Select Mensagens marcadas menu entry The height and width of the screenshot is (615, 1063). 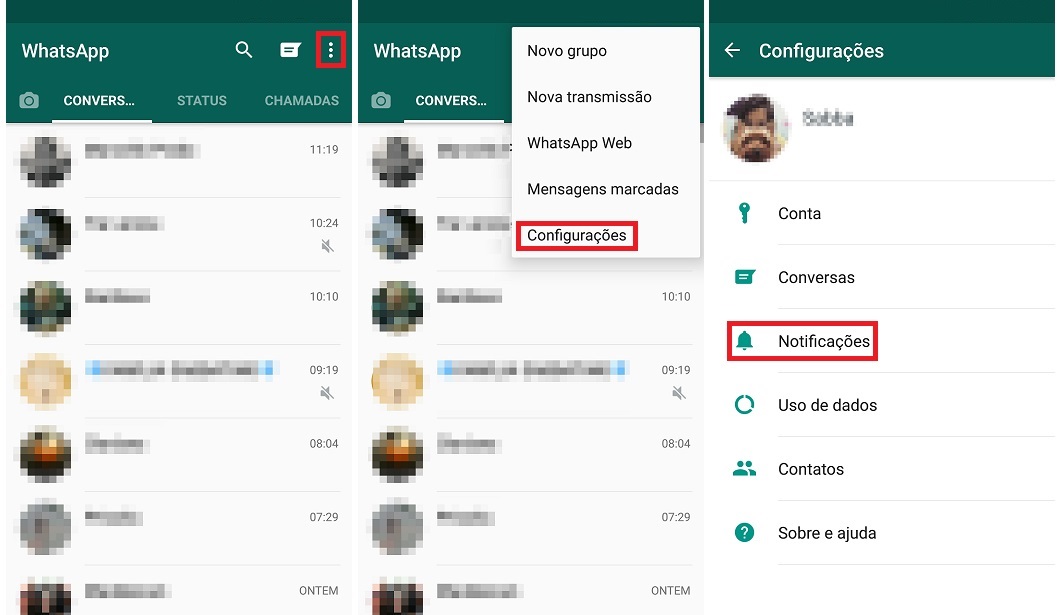[x=603, y=189]
